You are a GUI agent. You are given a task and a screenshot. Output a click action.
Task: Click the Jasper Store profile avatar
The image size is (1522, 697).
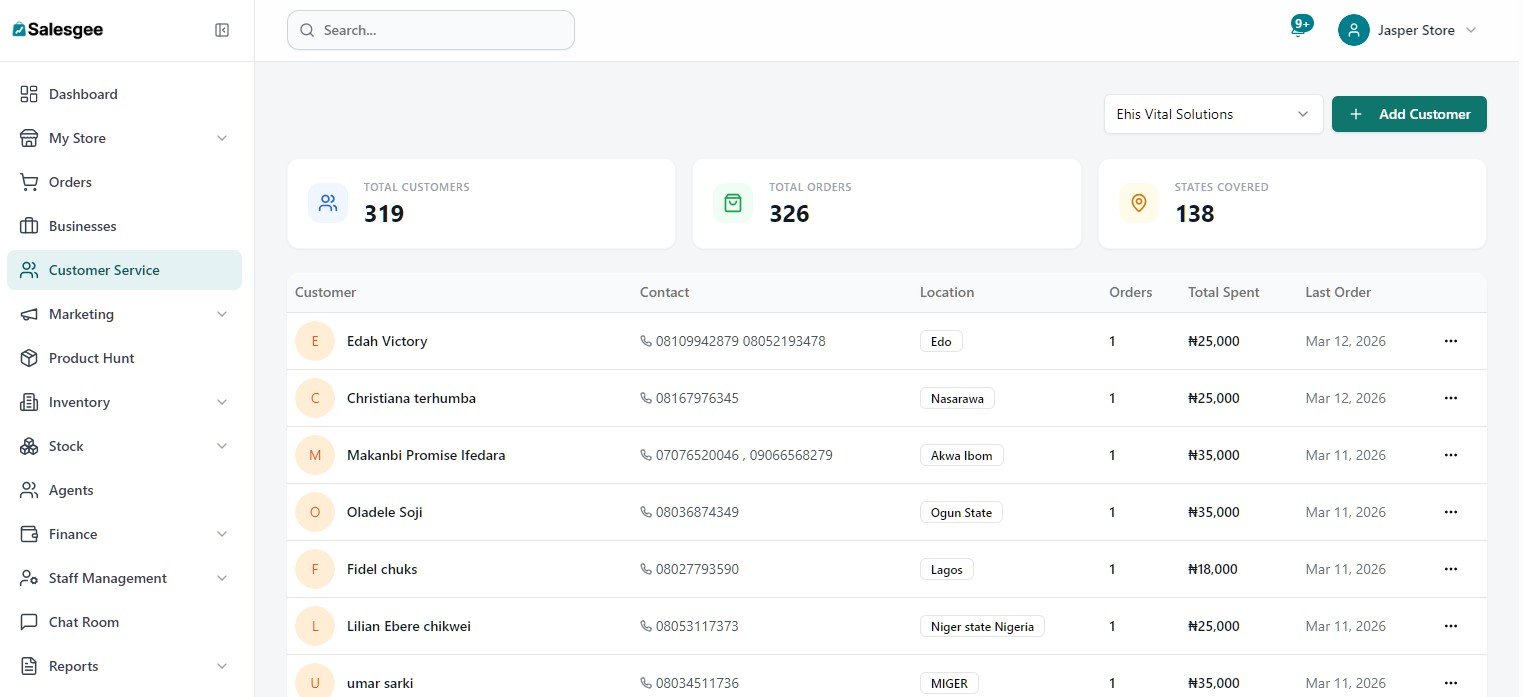[x=1353, y=30]
